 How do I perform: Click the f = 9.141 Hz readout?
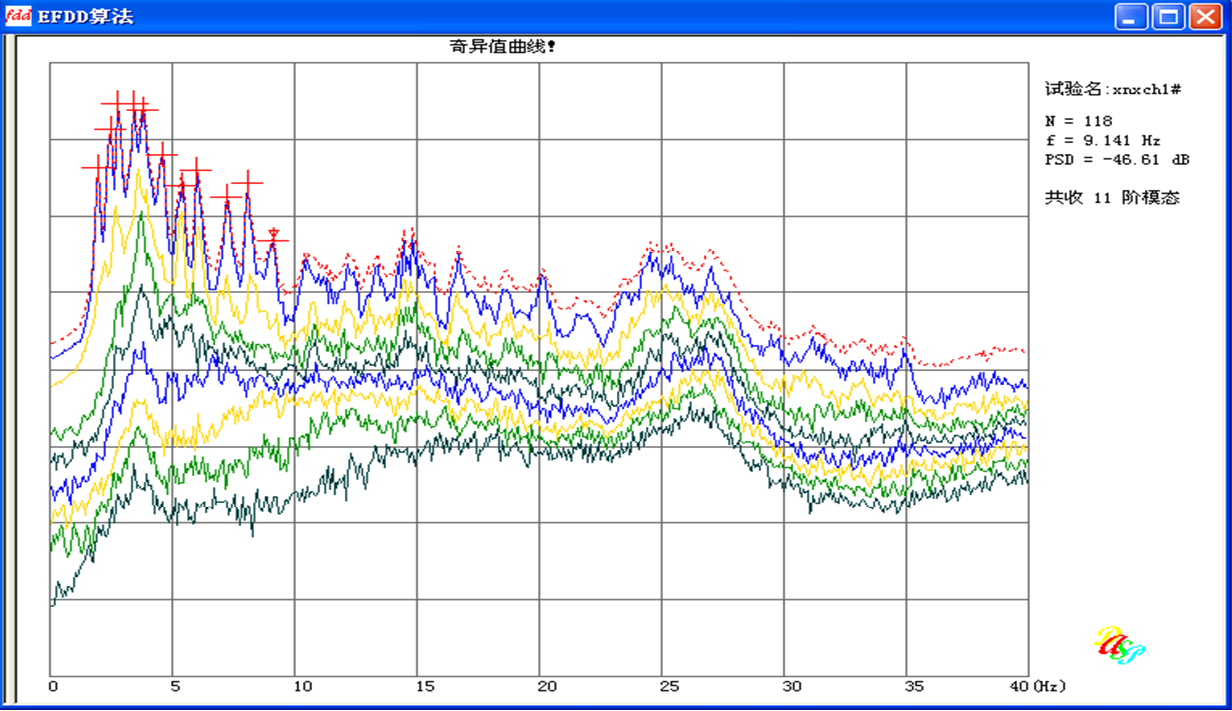[x=1102, y=140]
